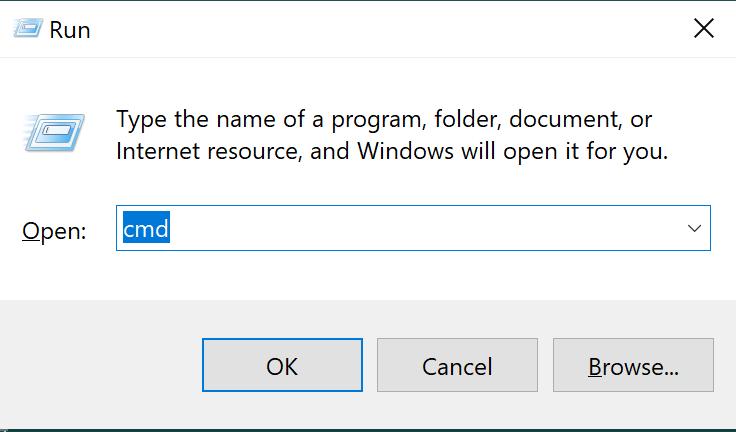Expand the Open combo box dropdown arrow
This screenshot has width=736, height=432.
click(694, 229)
